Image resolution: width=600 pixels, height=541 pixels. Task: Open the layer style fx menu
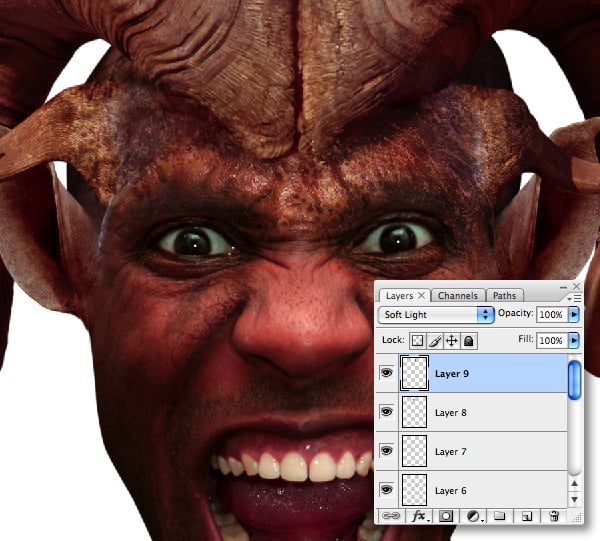[x=419, y=516]
